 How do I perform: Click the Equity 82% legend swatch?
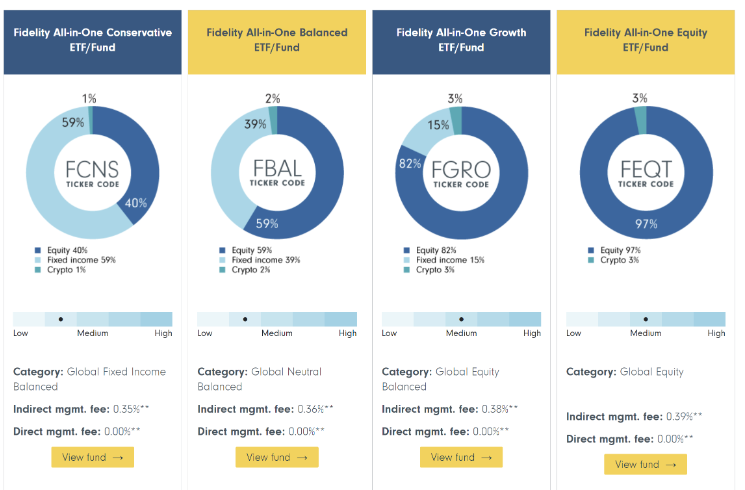pos(407,250)
